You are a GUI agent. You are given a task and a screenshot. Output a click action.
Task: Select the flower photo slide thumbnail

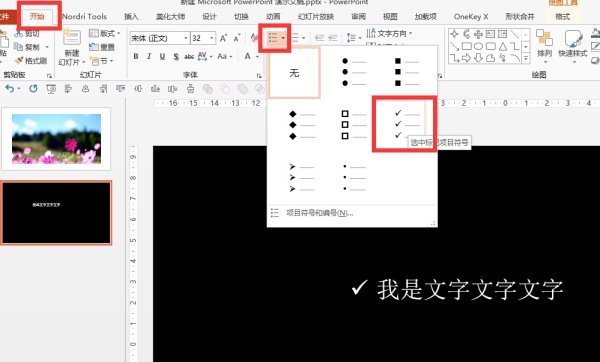tap(56, 139)
